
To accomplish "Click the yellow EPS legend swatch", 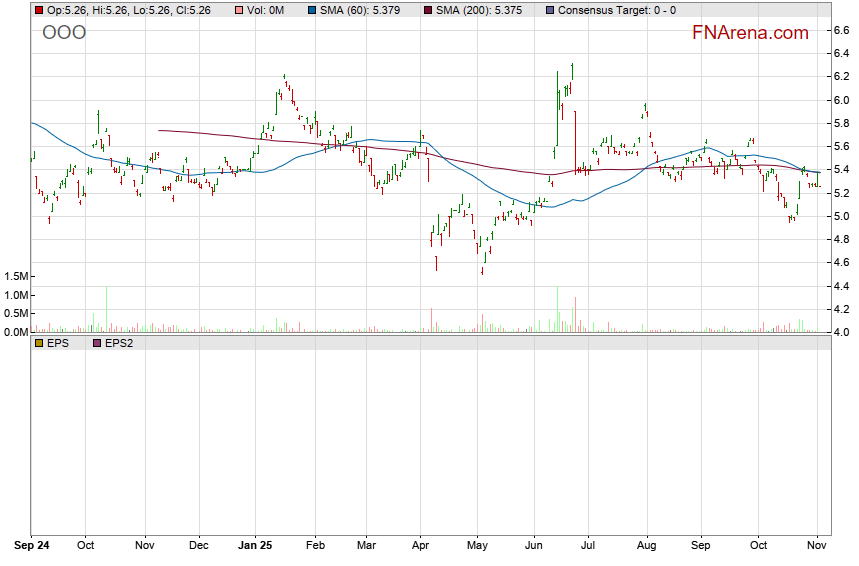I will (38, 343).
